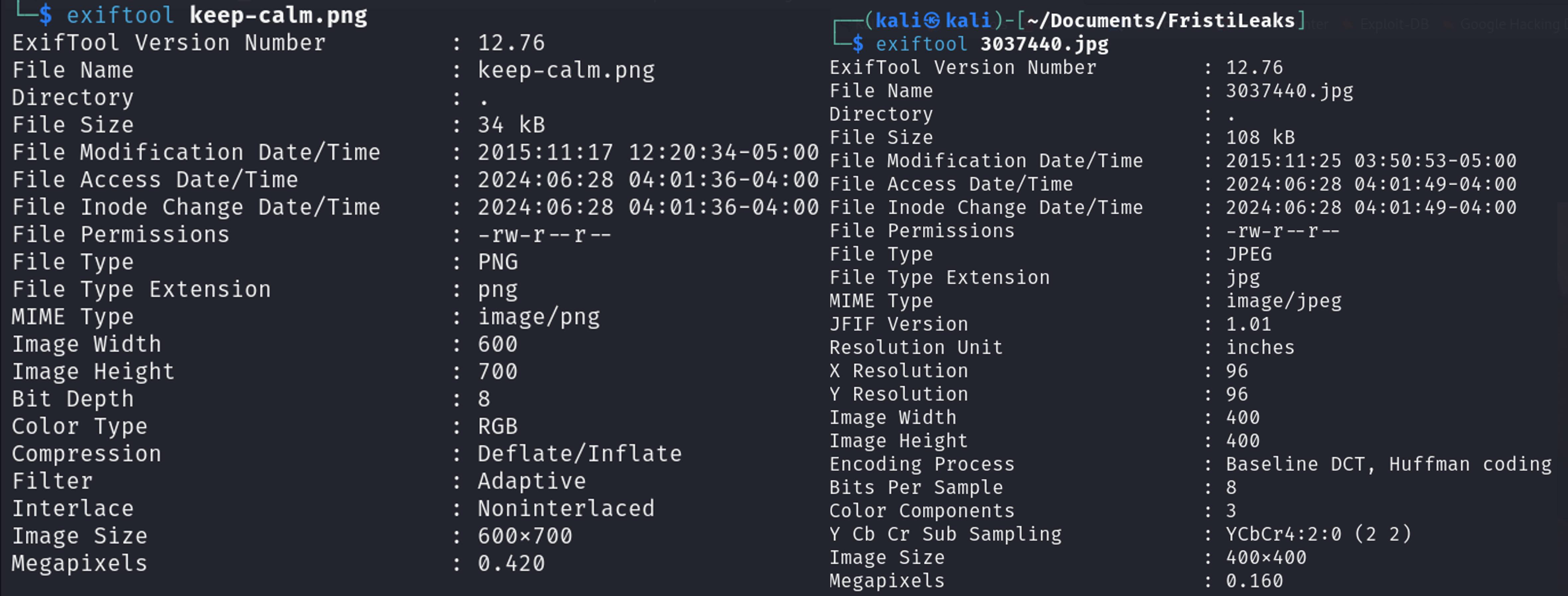Click the JPEG File Type value
Image resolution: width=1568 pixels, height=596 pixels.
(x=1249, y=254)
